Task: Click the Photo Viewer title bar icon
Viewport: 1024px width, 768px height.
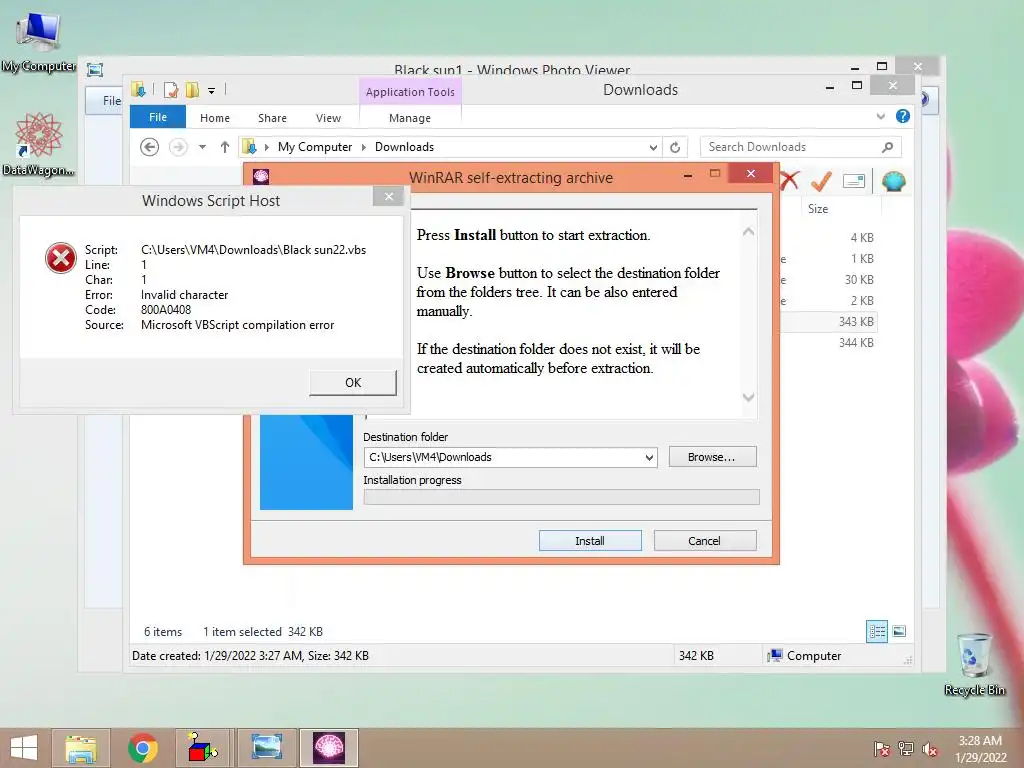Action: tap(95, 70)
